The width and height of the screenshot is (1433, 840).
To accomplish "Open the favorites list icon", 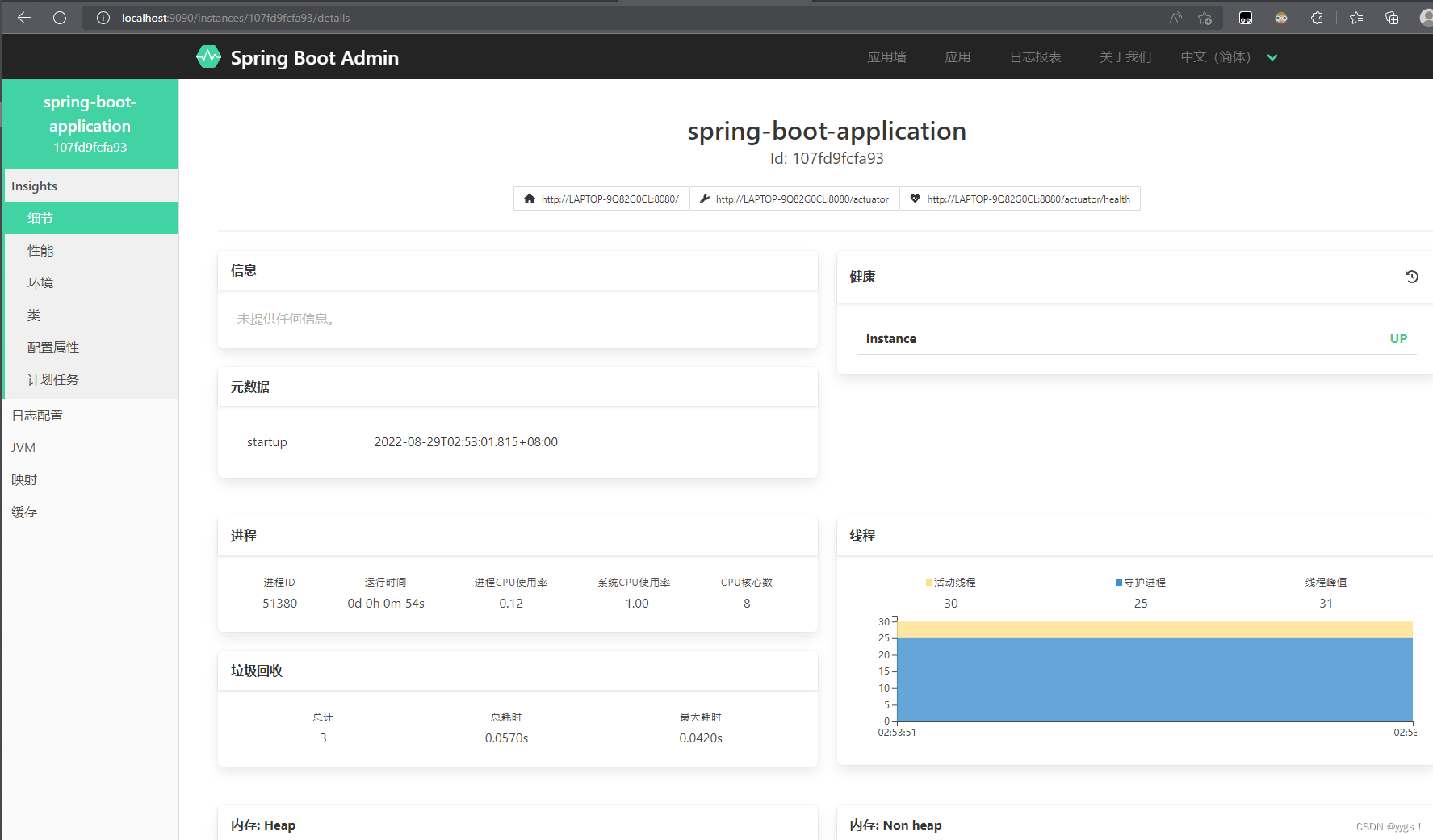I will (x=1356, y=18).
